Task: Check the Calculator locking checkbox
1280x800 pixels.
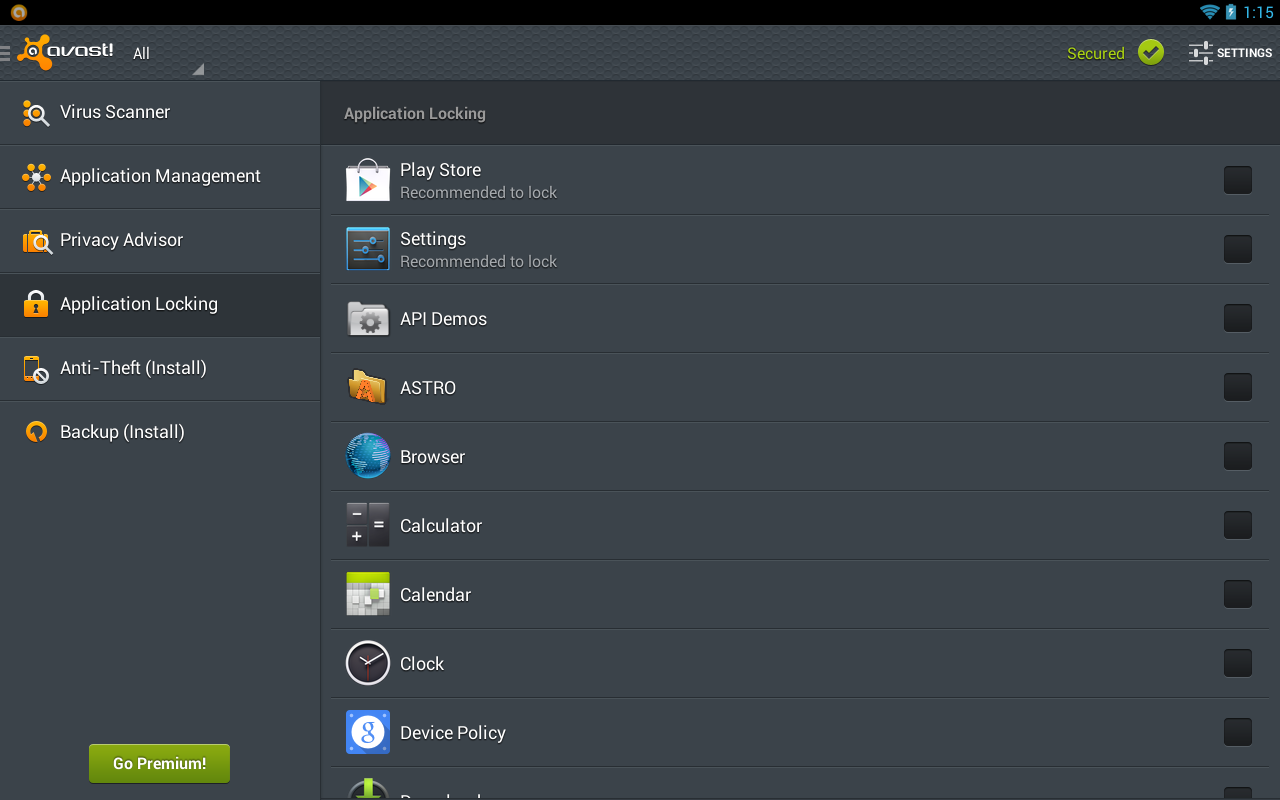Action: click(1237, 524)
